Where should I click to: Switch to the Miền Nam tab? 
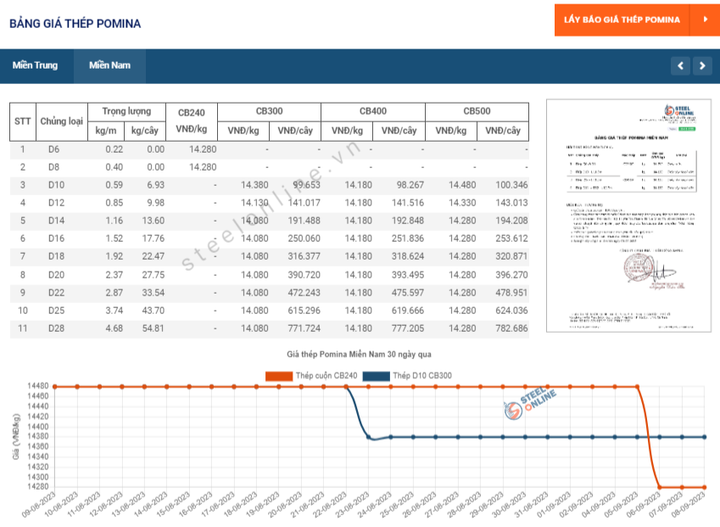click(110, 66)
